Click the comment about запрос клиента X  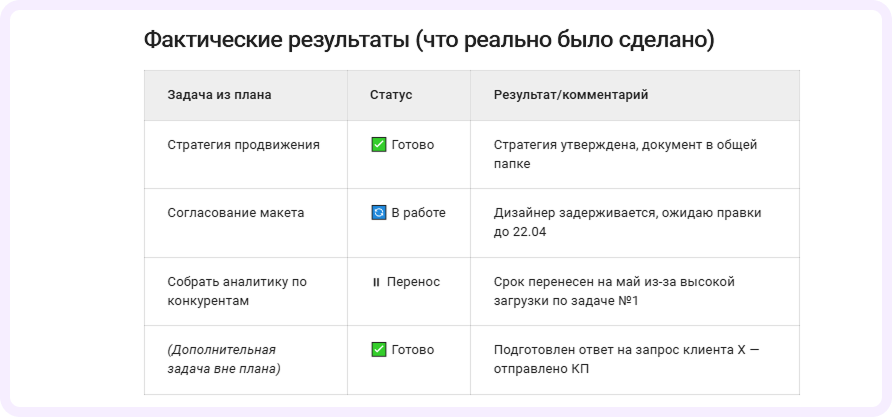pos(626,359)
